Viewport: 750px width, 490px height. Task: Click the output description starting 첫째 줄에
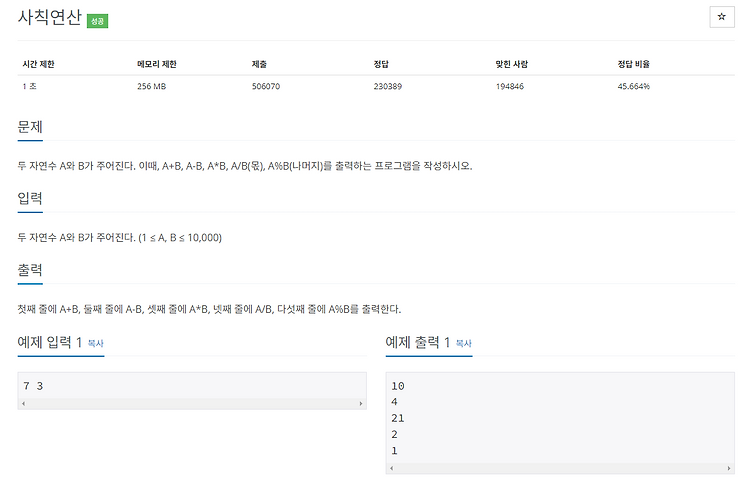209,309
